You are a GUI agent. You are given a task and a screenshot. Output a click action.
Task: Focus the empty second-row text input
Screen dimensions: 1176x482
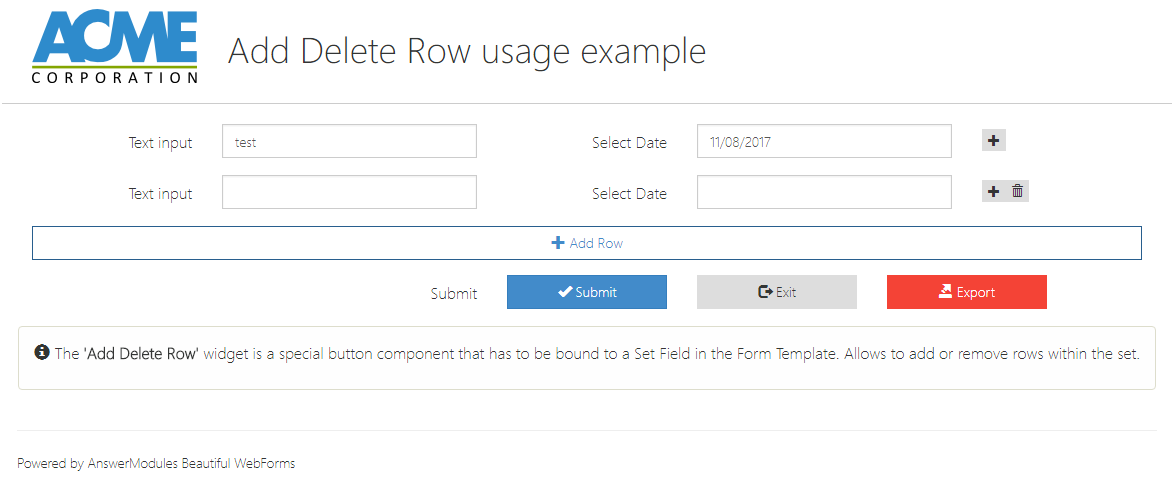point(349,193)
